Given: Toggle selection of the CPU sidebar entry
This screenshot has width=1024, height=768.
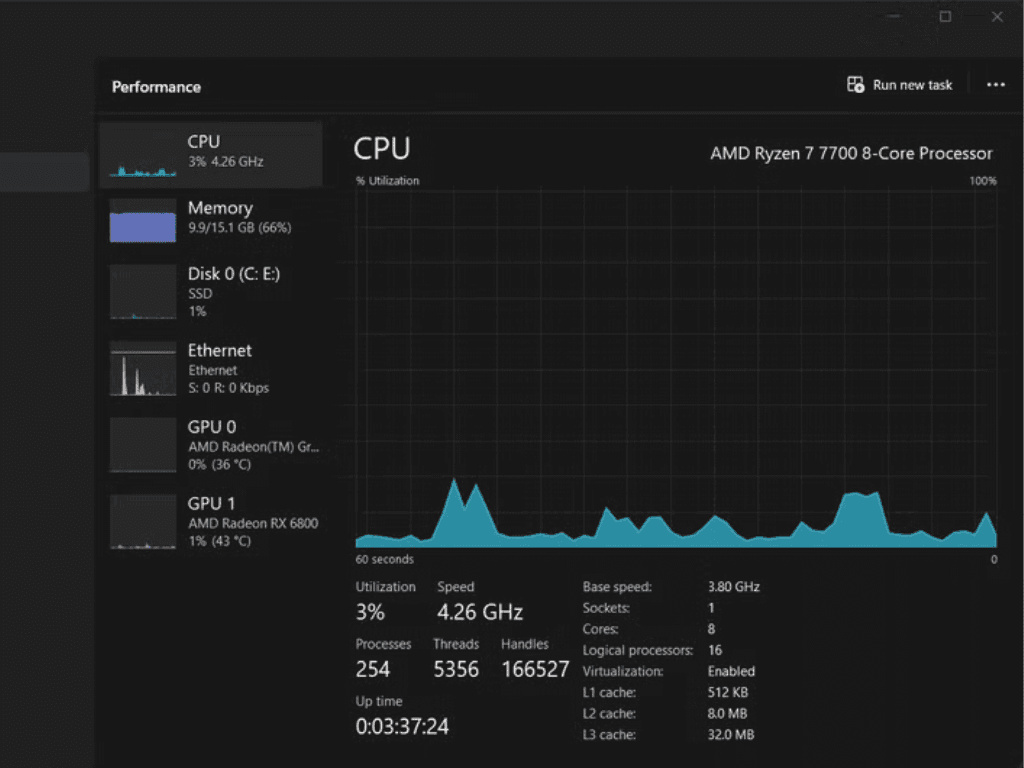Looking at the screenshot, I should [210, 153].
